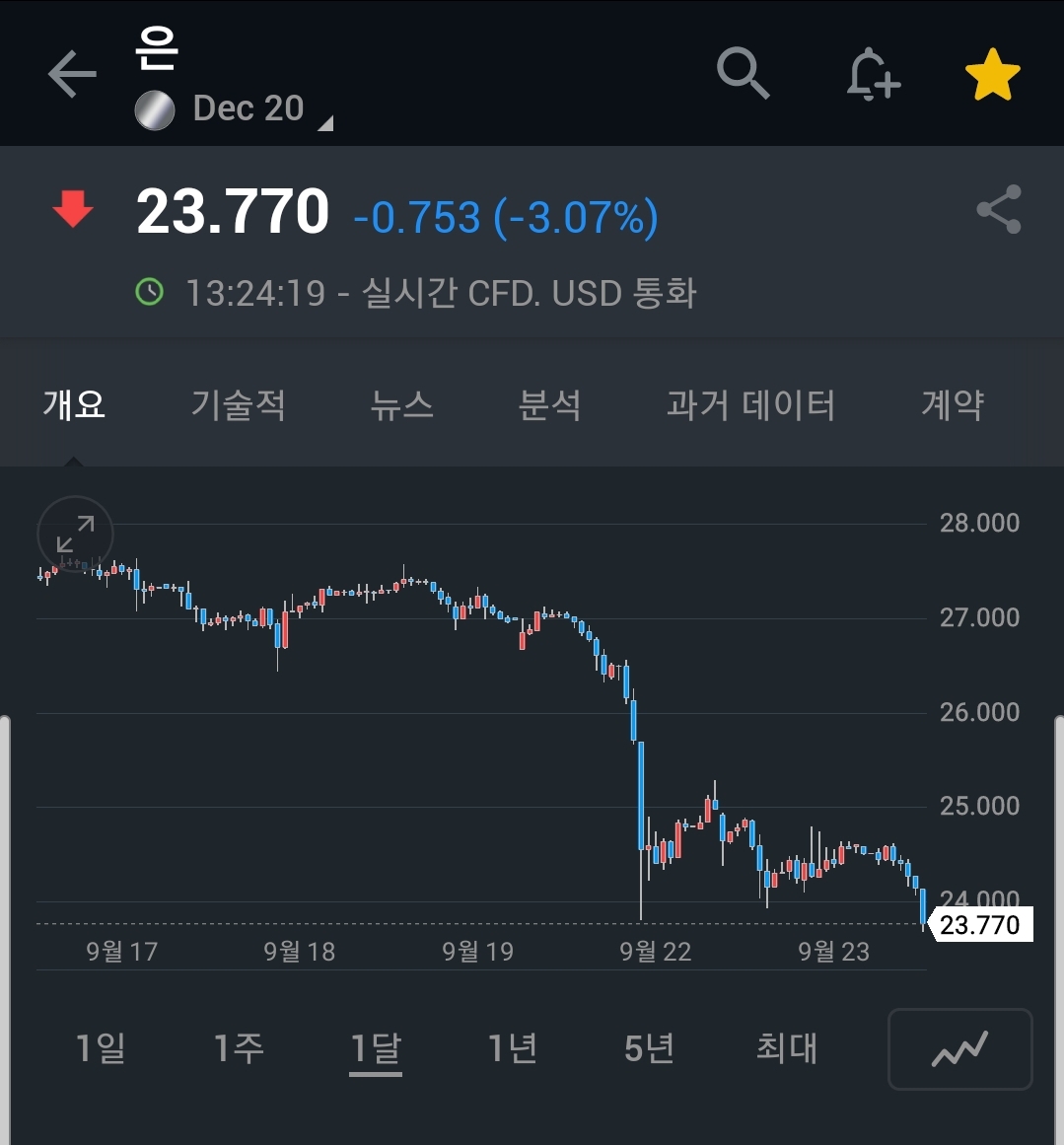Open the 과거 데이터 tab
The height and width of the screenshot is (1145, 1064).
tap(750, 404)
